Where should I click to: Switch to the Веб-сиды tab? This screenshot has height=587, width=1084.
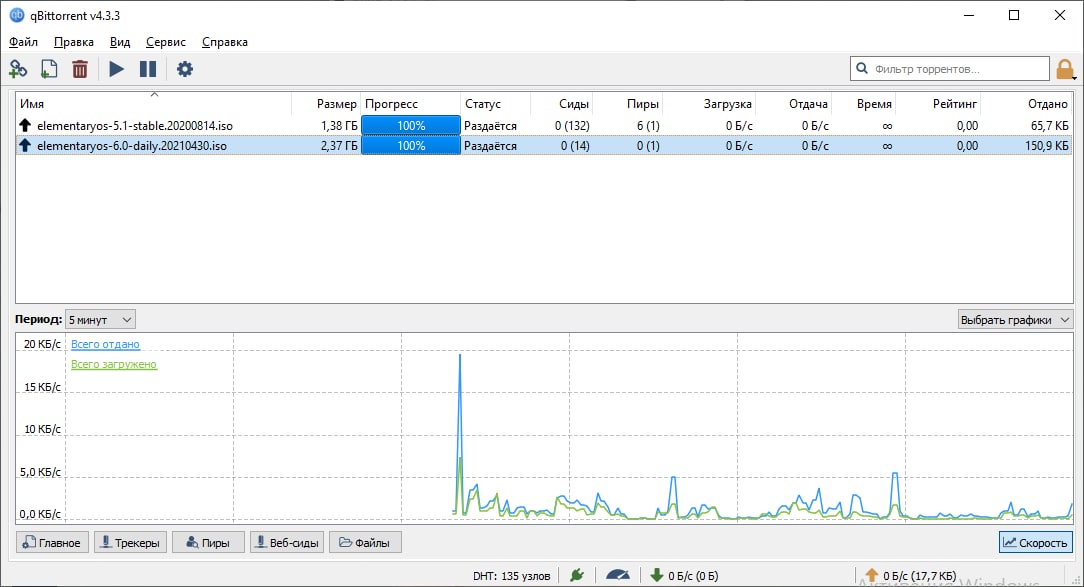click(x=287, y=543)
